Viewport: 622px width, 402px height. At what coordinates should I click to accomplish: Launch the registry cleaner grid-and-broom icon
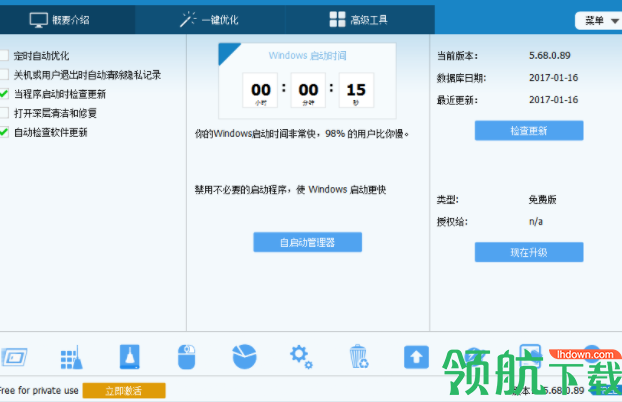(x=71, y=357)
